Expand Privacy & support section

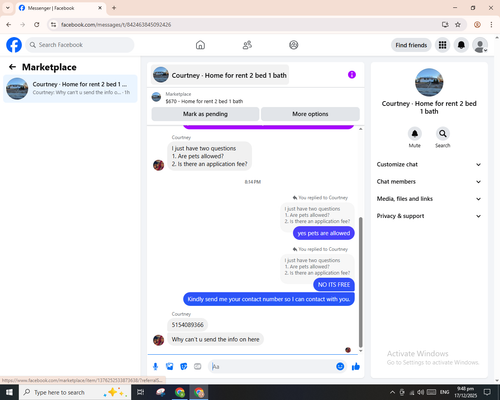click(x=429, y=216)
